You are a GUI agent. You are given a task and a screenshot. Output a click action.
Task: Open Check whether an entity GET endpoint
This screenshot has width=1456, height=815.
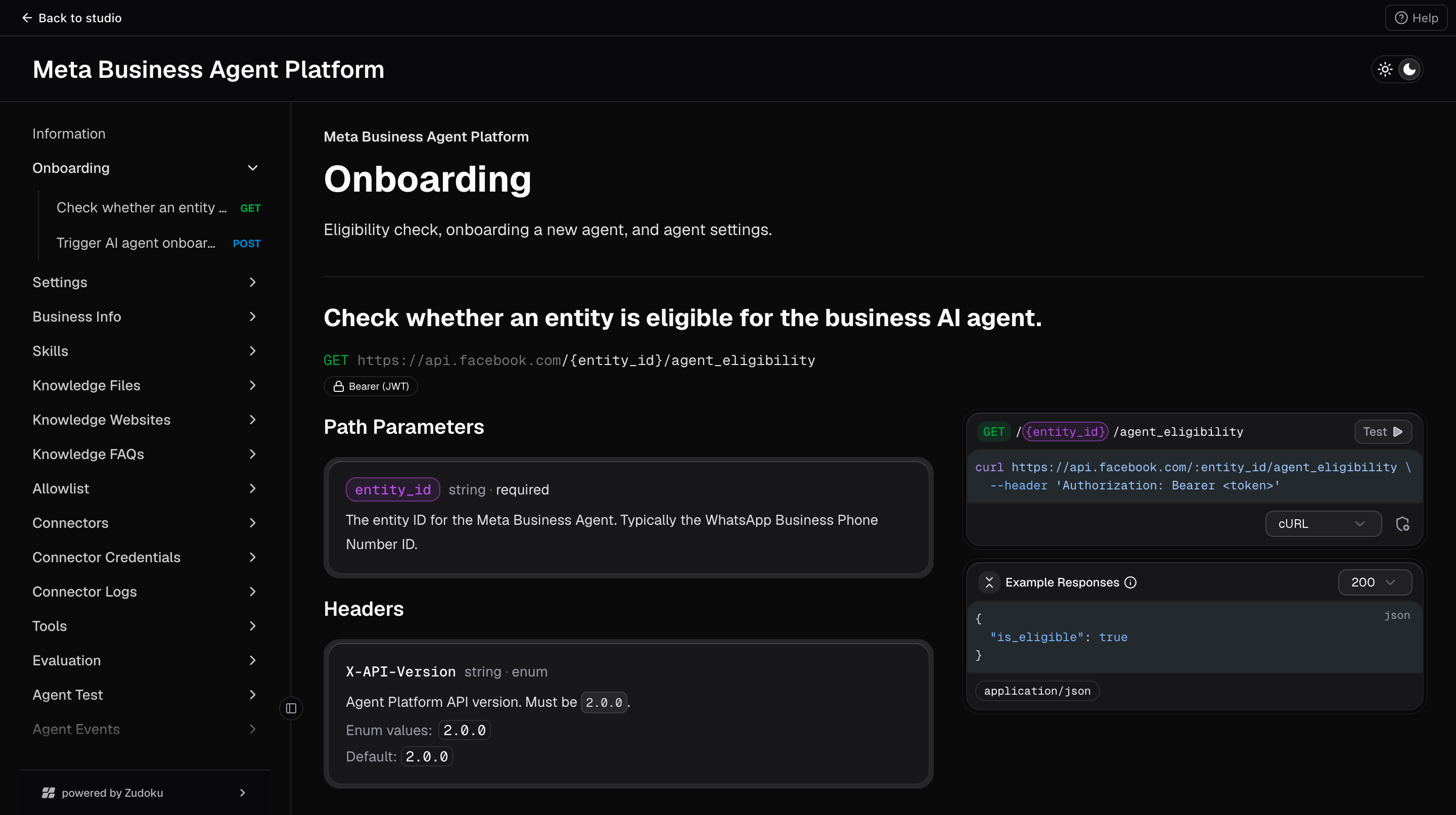(158, 207)
